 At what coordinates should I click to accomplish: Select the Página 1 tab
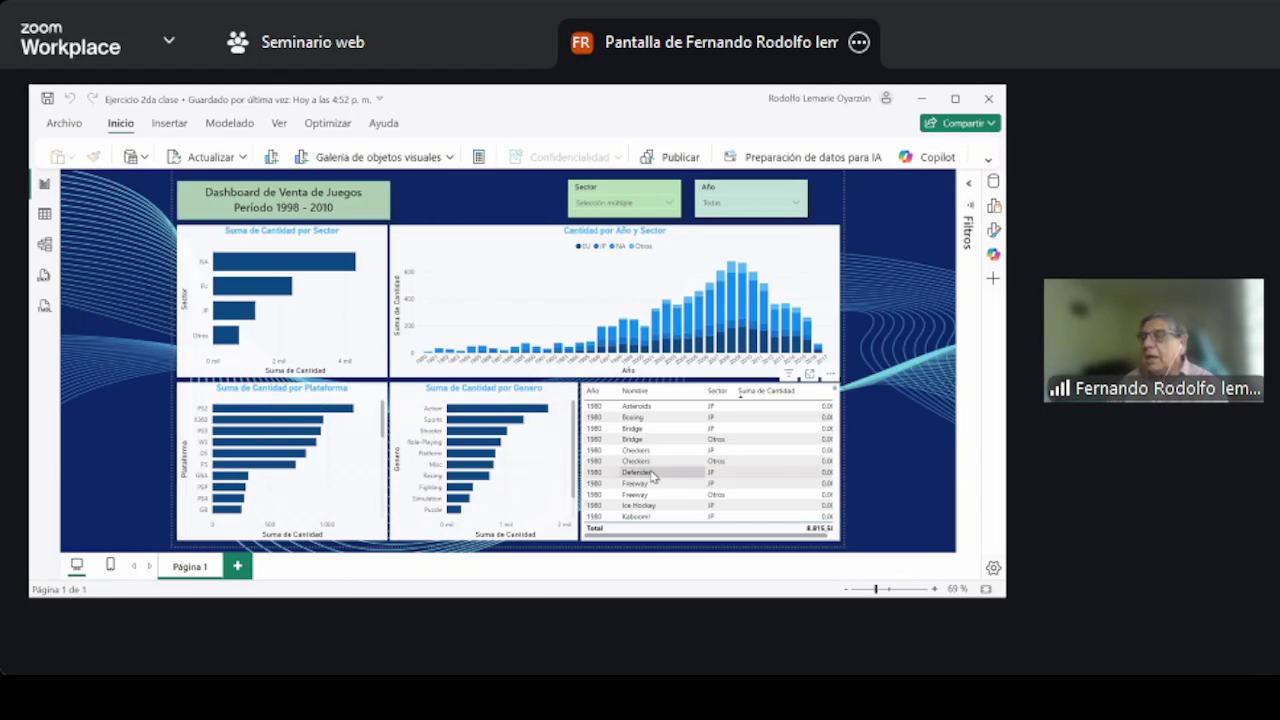tap(189, 566)
